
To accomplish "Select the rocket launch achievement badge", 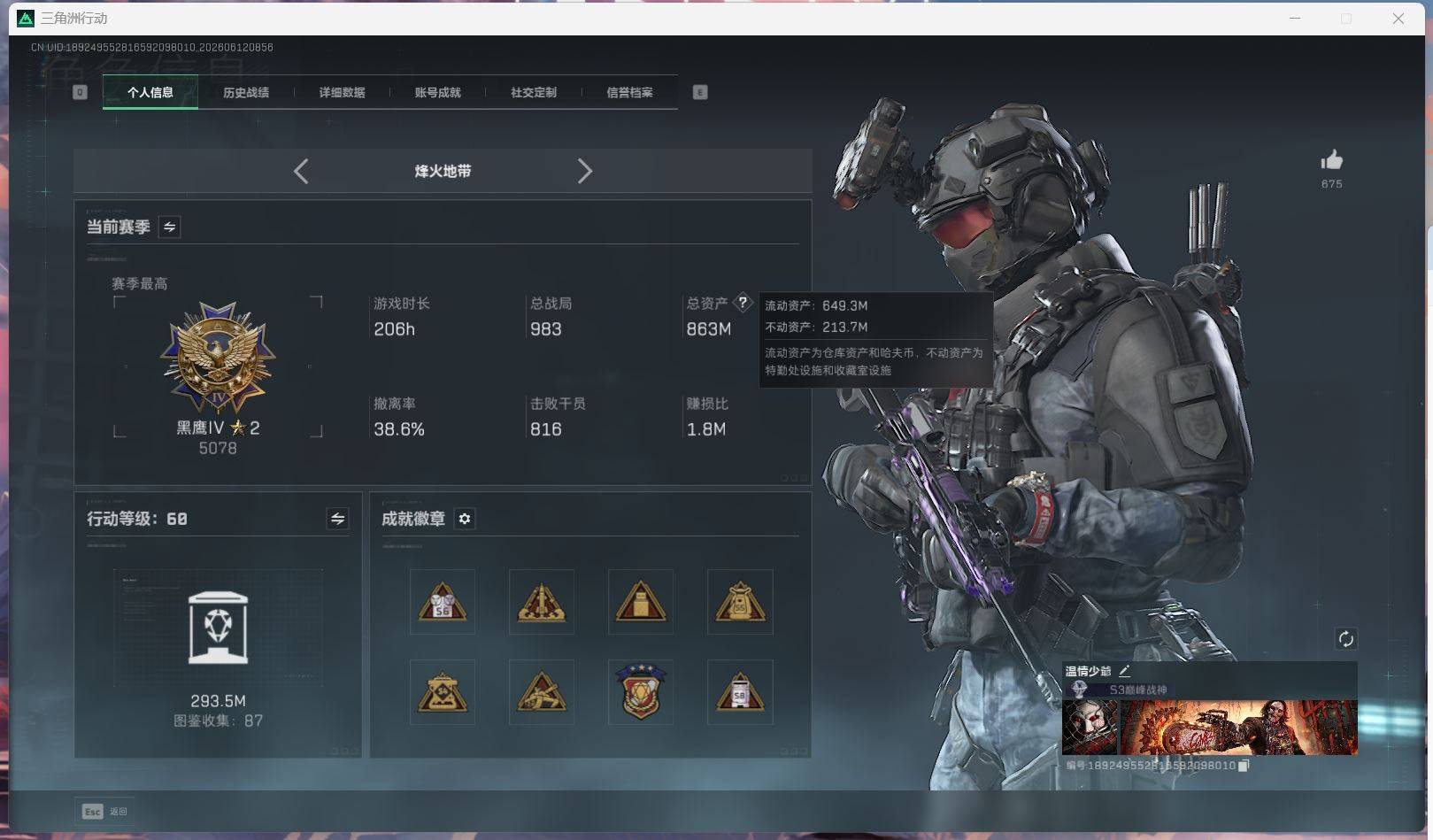I will tap(542, 602).
